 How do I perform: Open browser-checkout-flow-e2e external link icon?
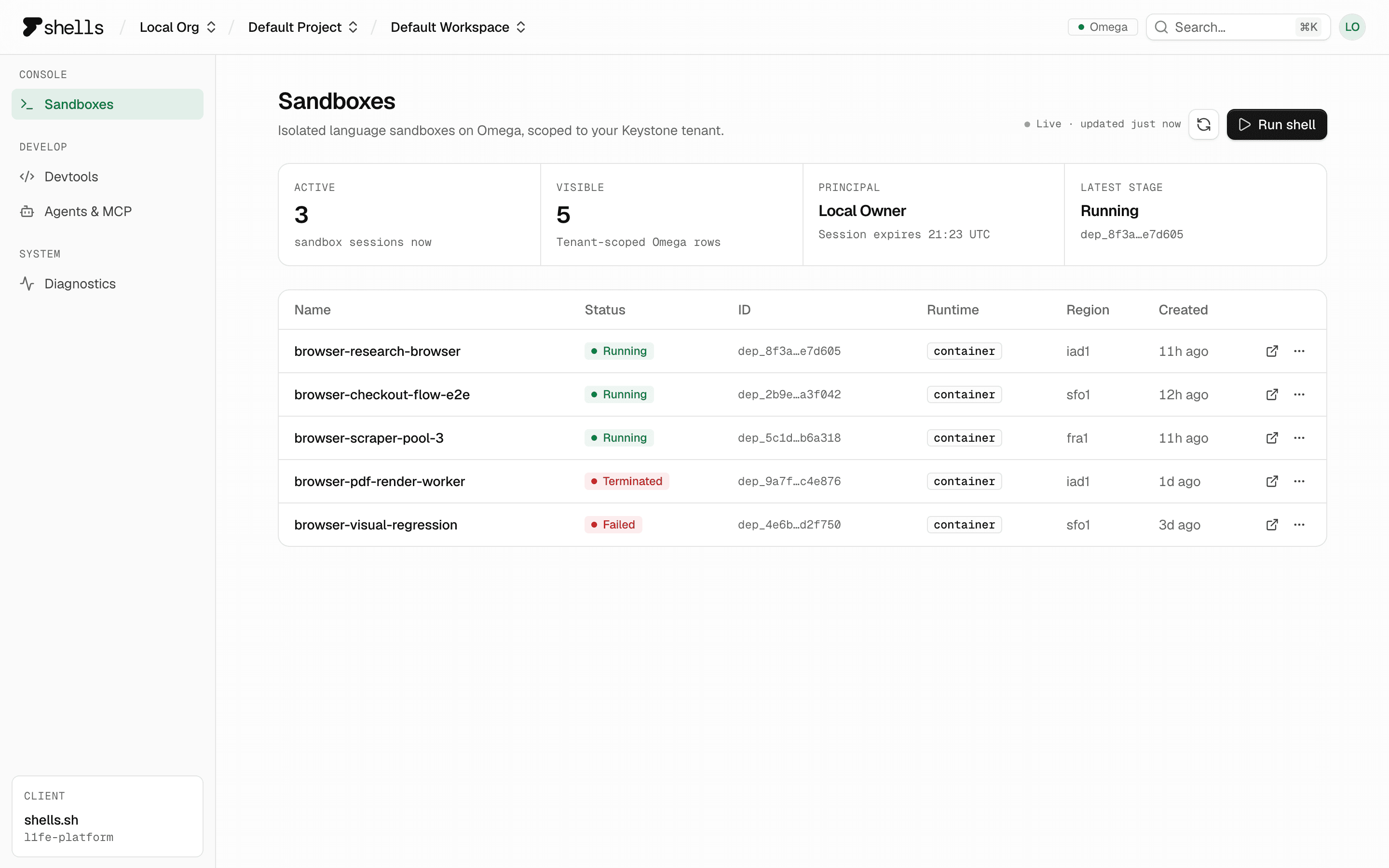tap(1272, 394)
